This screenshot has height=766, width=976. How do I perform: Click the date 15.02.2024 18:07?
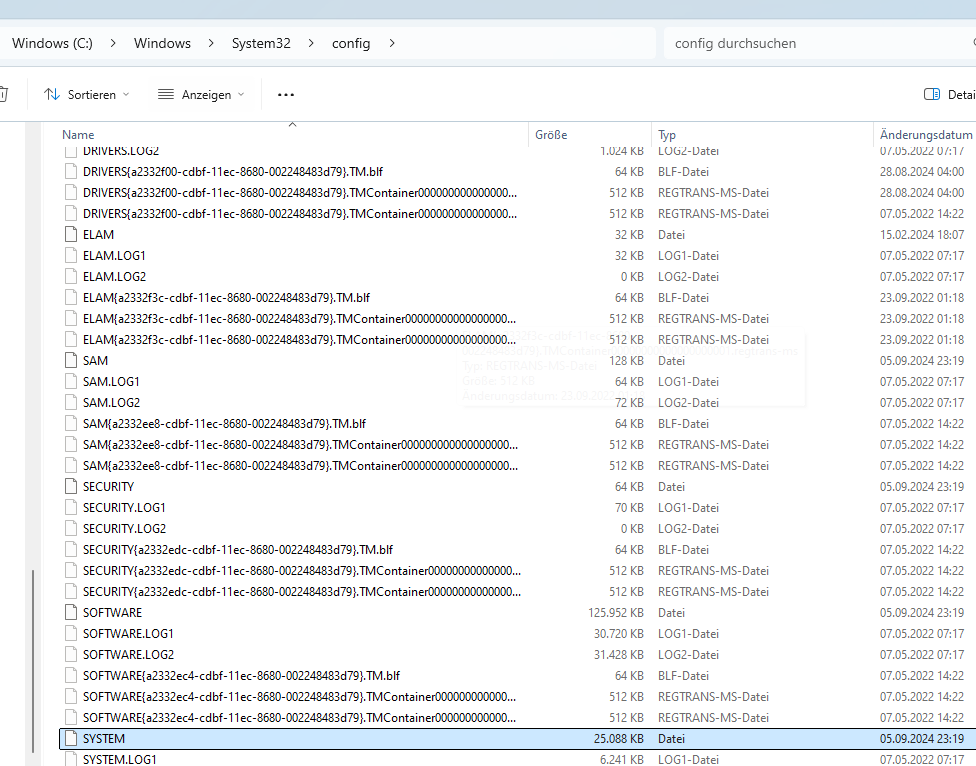(x=922, y=235)
